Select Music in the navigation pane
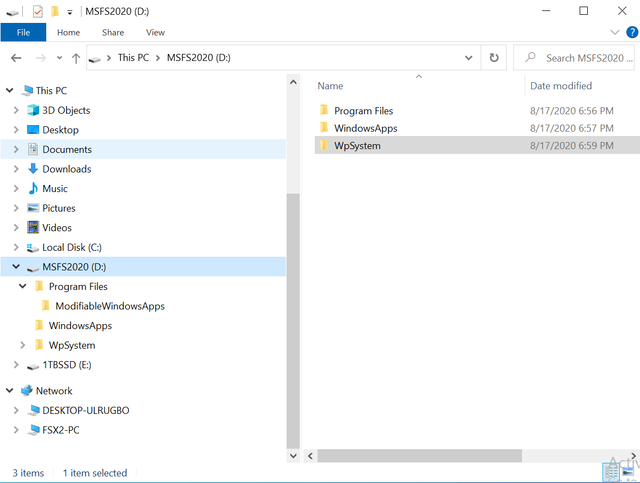 (x=55, y=189)
